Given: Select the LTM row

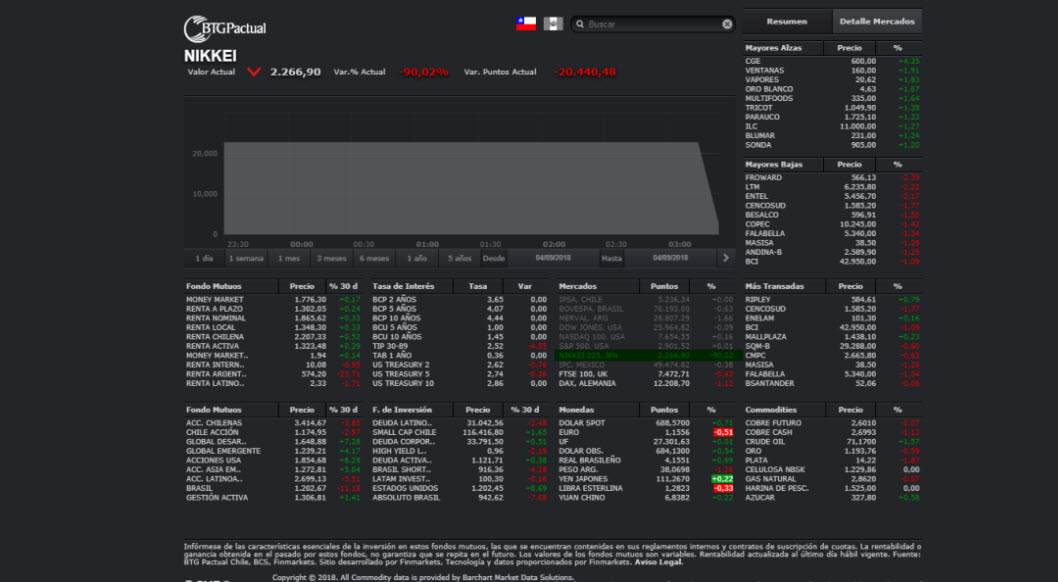Looking at the screenshot, I should (x=833, y=187).
